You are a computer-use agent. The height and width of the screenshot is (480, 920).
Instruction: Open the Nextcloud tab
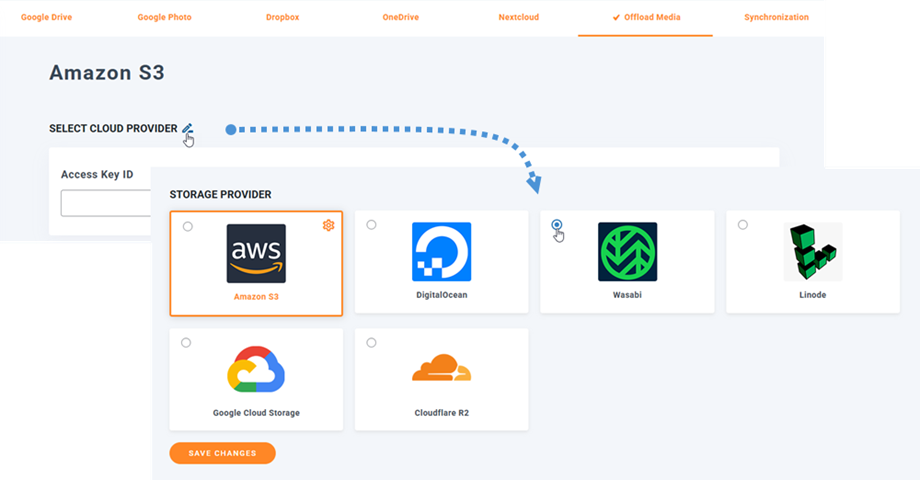[x=520, y=18]
